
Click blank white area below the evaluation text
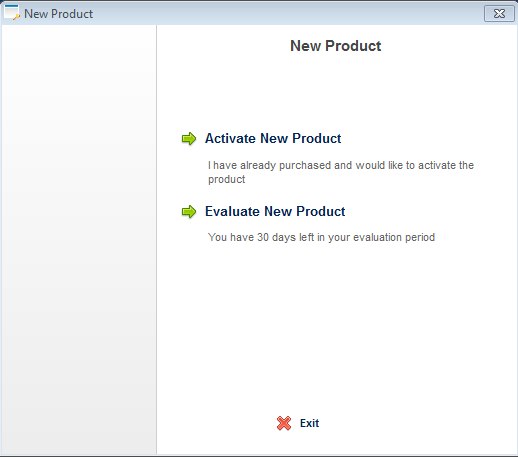(337, 327)
